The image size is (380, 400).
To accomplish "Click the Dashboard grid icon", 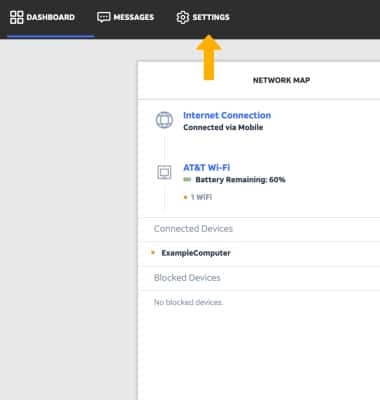I will [x=16, y=17].
